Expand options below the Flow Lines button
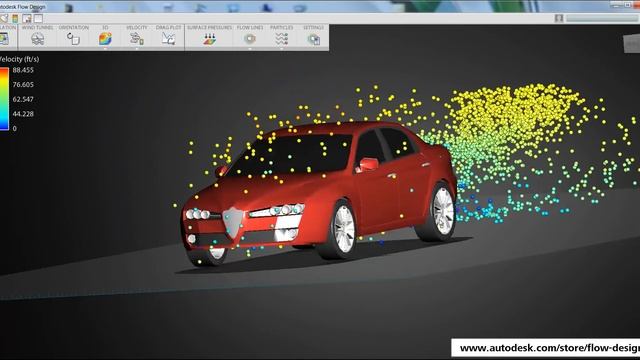 tap(250, 49)
